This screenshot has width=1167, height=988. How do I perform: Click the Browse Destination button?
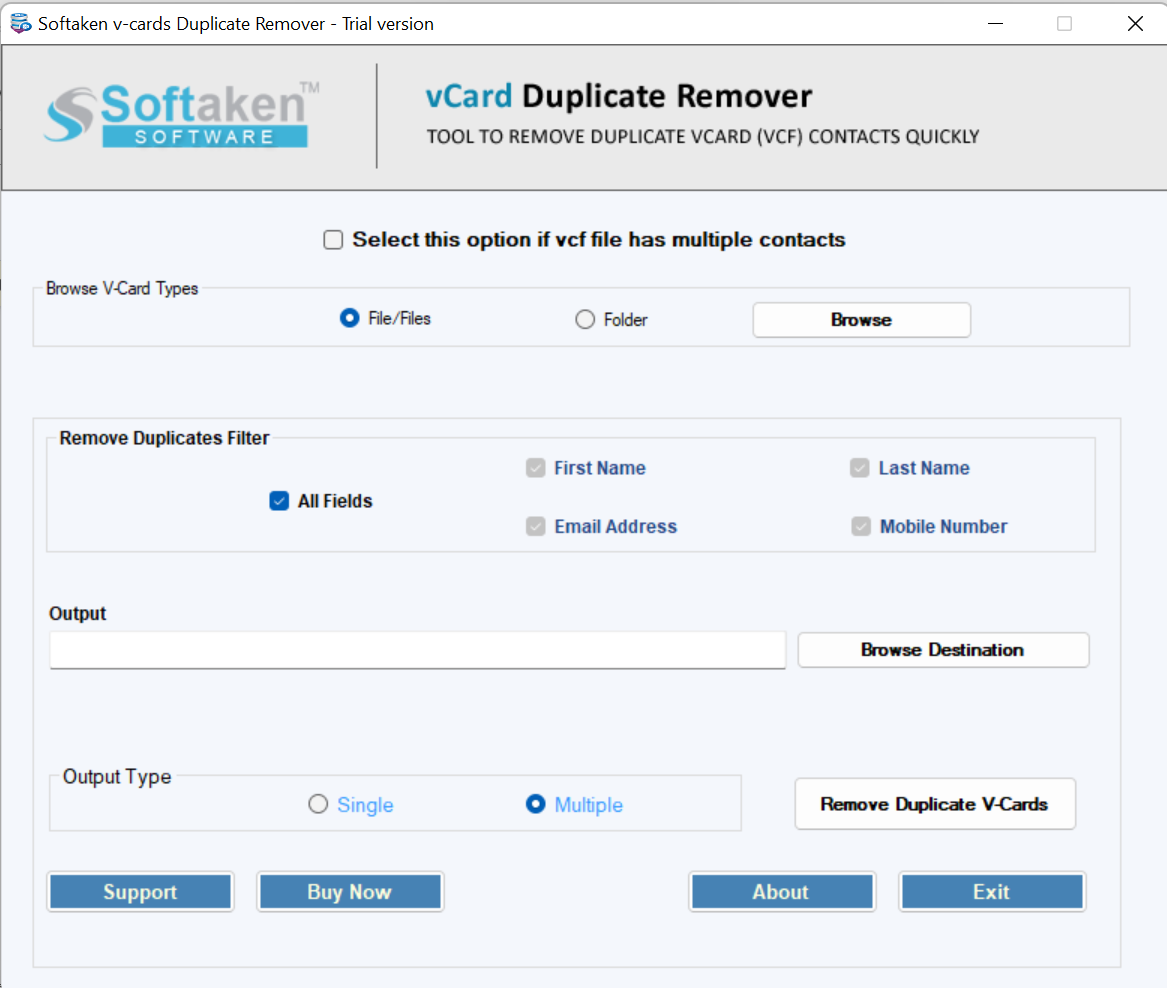[x=943, y=650]
